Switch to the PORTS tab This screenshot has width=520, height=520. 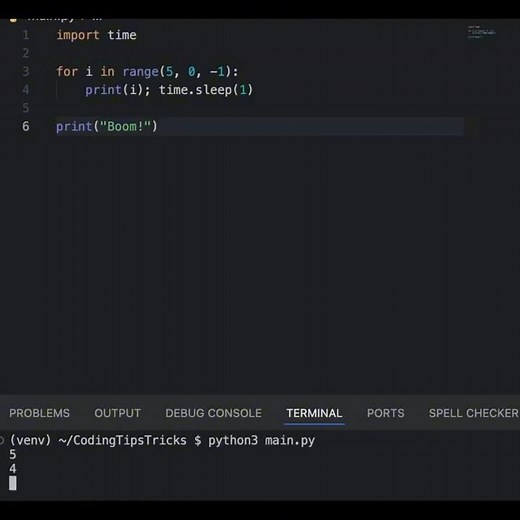(385, 413)
